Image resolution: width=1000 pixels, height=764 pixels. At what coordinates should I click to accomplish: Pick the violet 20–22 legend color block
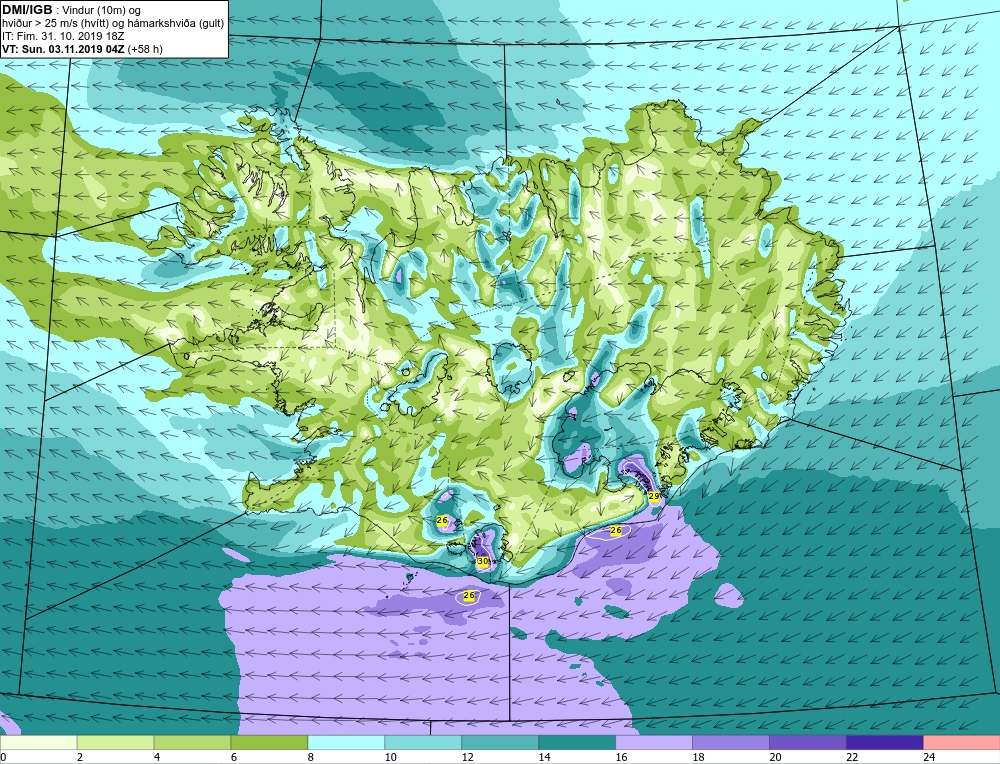pyautogui.click(x=807, y=742)
